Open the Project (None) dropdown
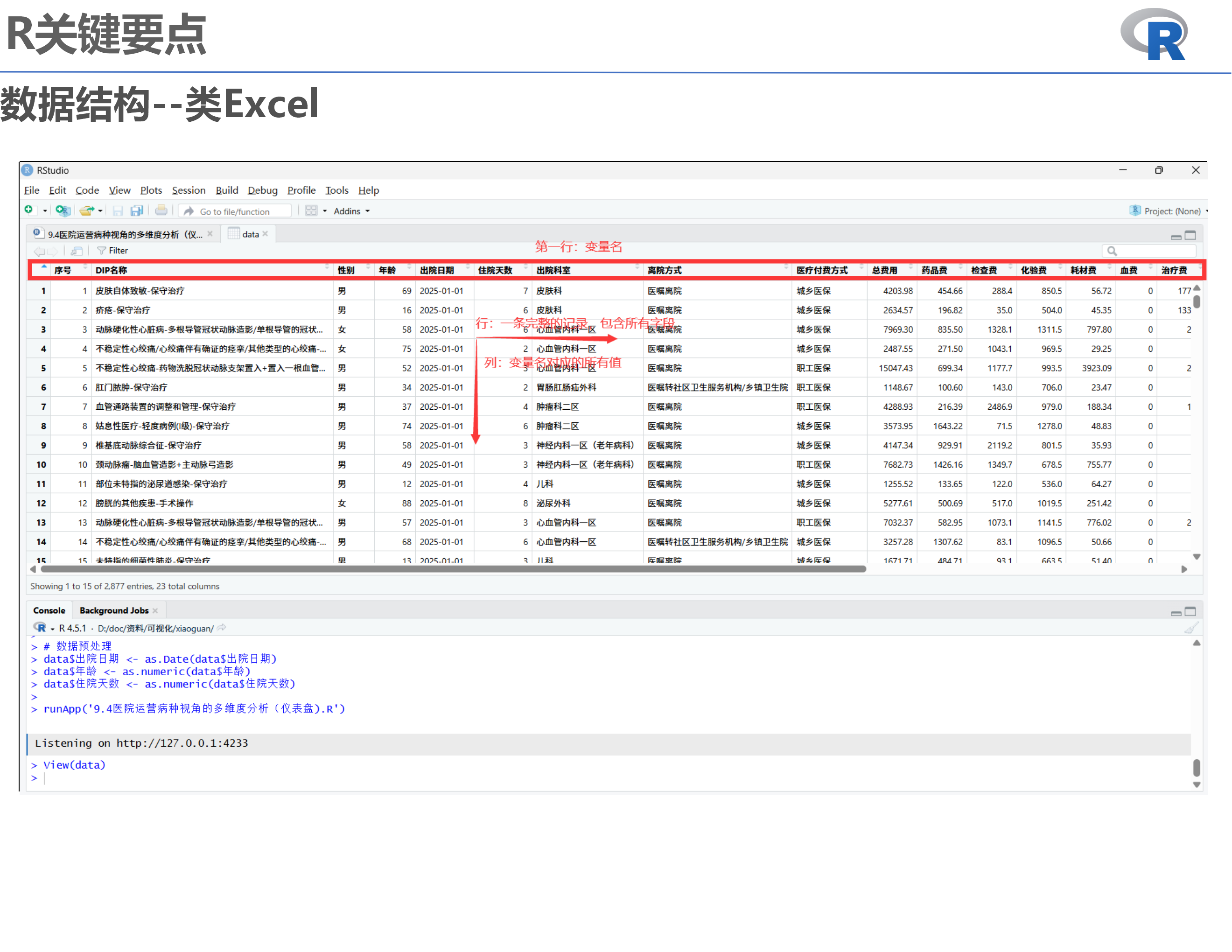Screen dimensions: 1232x952 point(1176,211)
